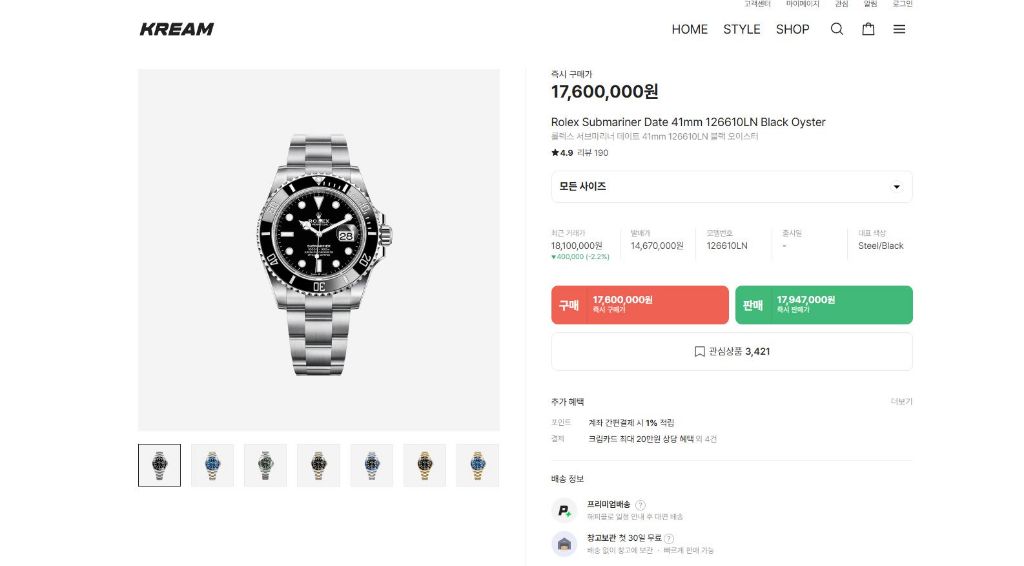This screenshot has height=566, width=1024.
Task: Open the SHOP menu
Action: pos(792,29)
